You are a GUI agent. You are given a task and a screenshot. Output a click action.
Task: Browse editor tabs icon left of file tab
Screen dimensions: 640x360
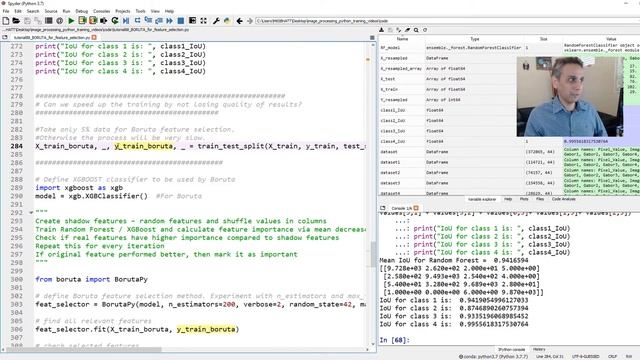tap(5, 38)
